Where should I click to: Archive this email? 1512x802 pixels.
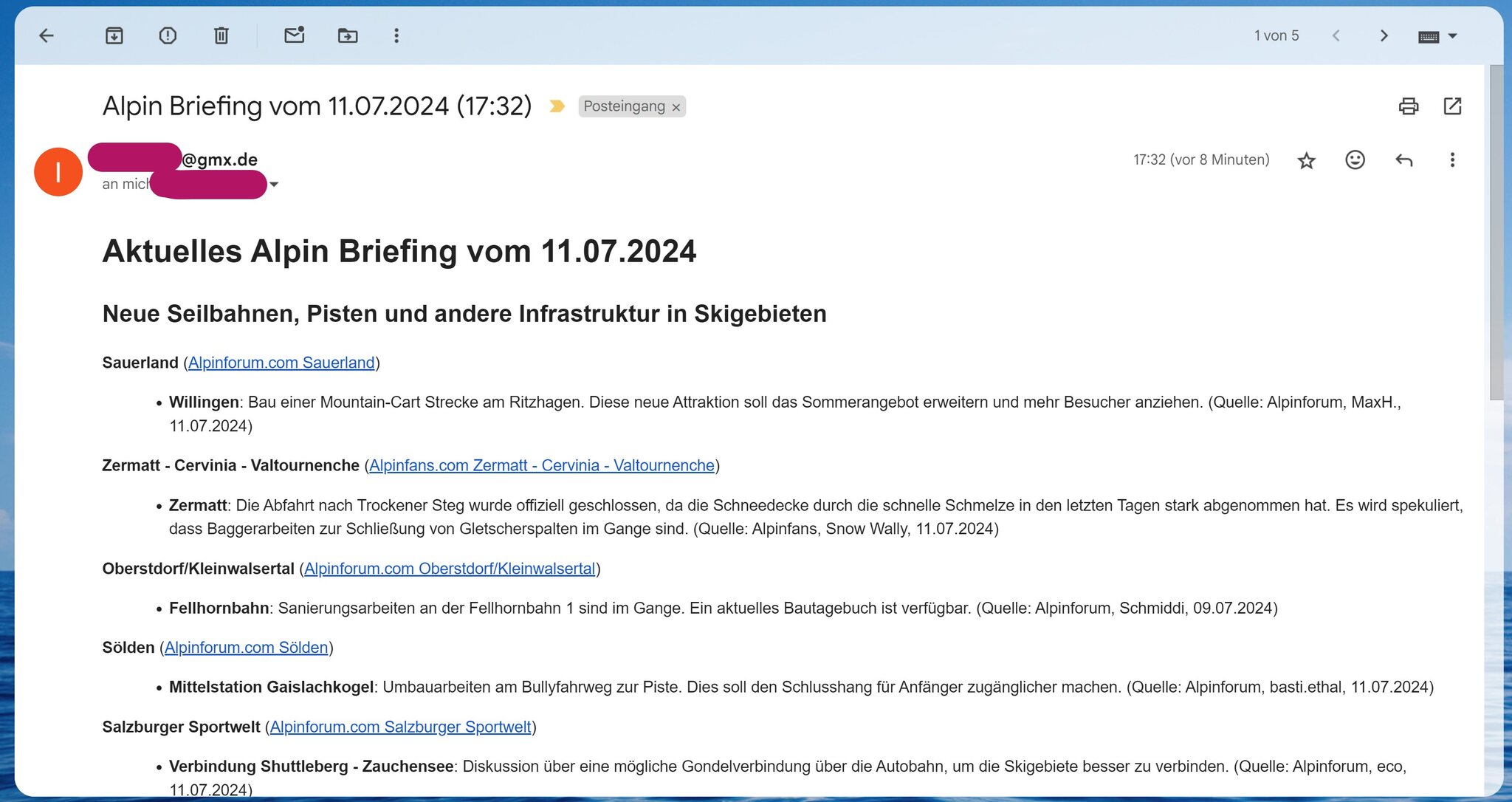114,35
